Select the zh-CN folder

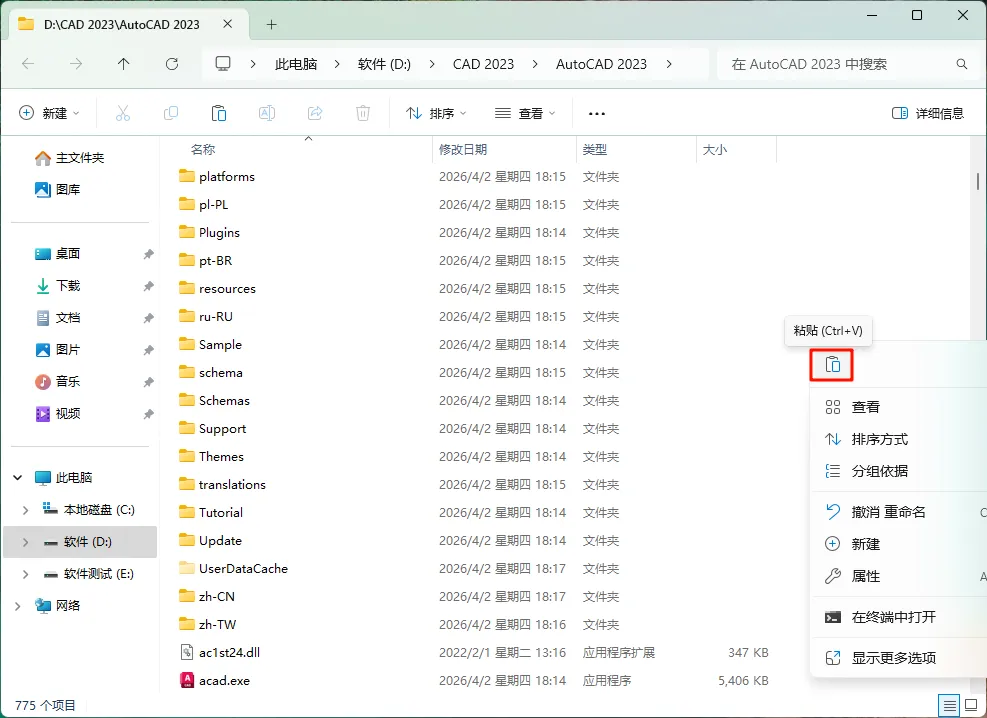point(207,597)
